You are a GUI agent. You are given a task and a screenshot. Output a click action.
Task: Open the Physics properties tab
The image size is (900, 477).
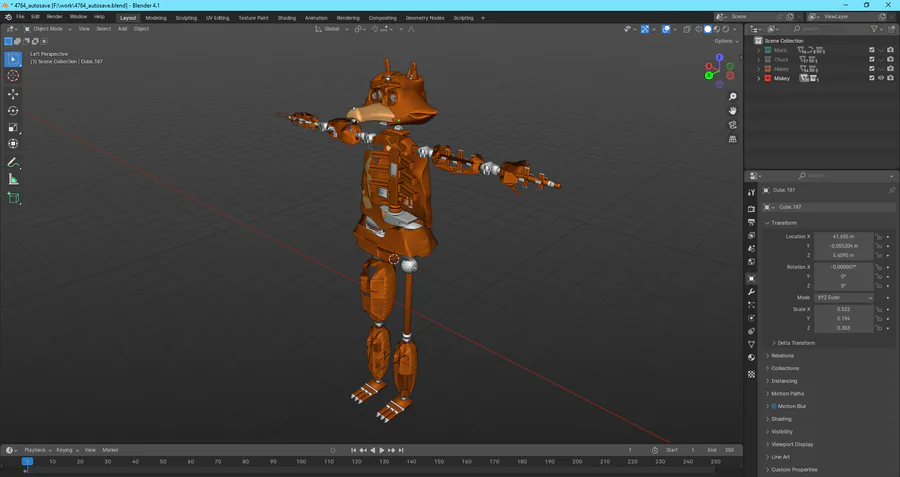[751, 318]
